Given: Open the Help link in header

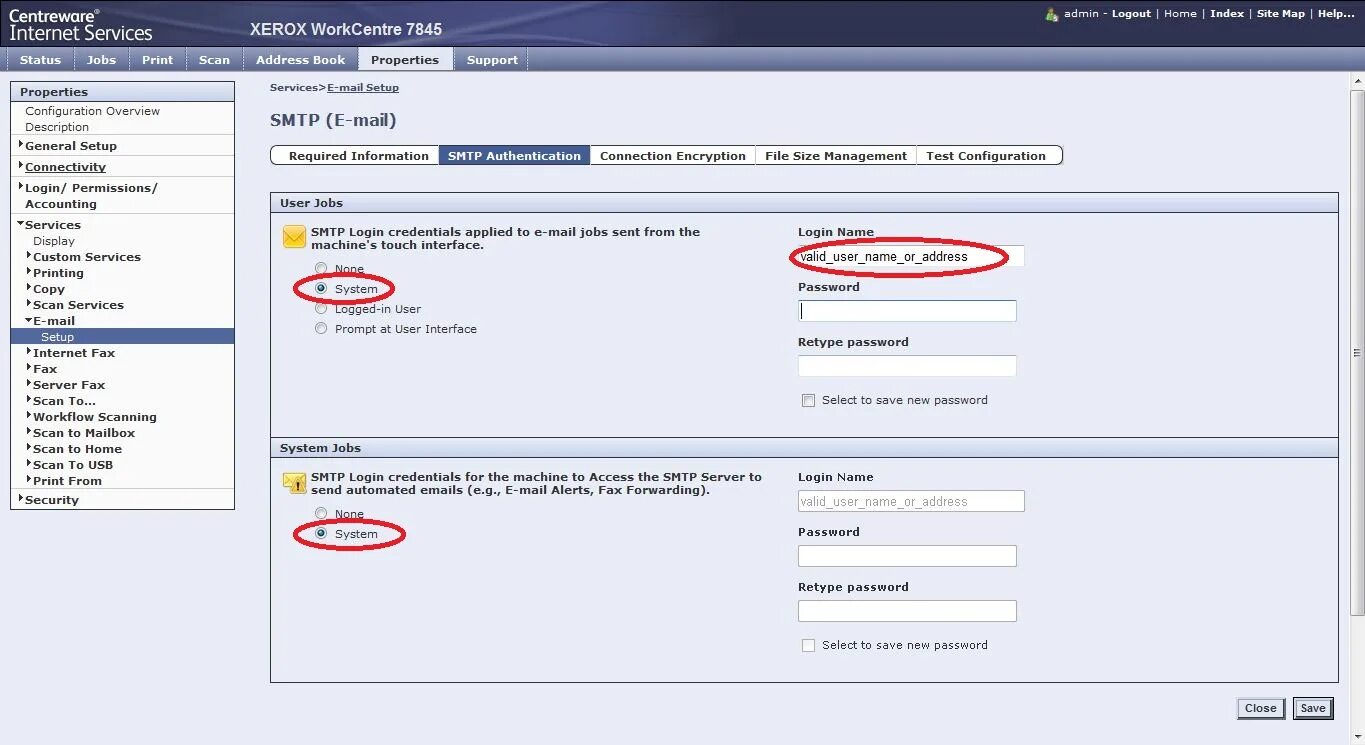Looking at the screenshot, I should tap(1336, 14).
